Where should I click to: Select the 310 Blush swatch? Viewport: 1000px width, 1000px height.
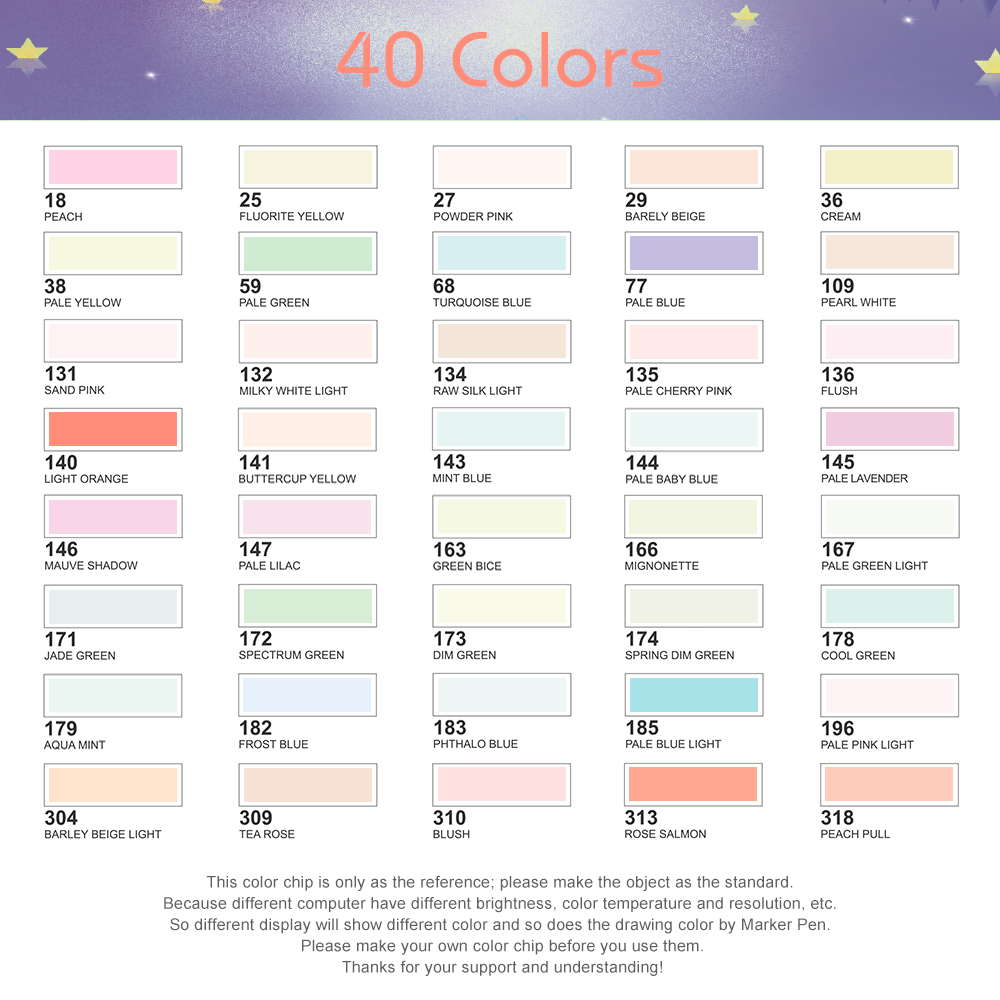click(x=501, y=784)
